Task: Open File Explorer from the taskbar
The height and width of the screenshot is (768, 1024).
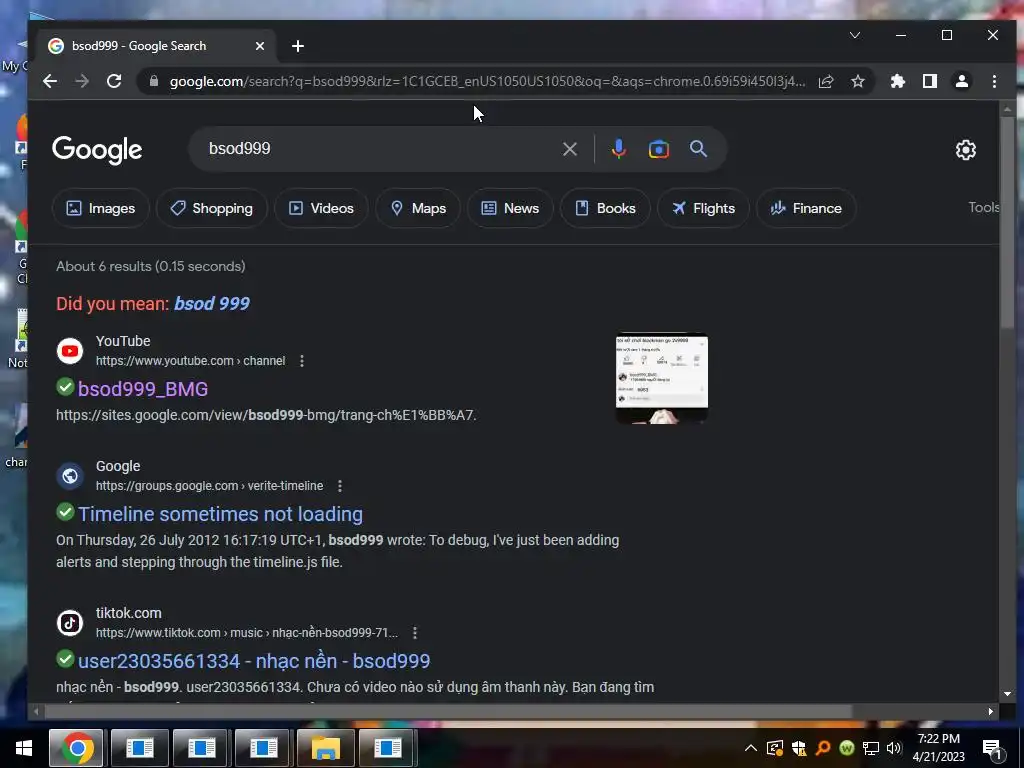Action: pos(326,748)
